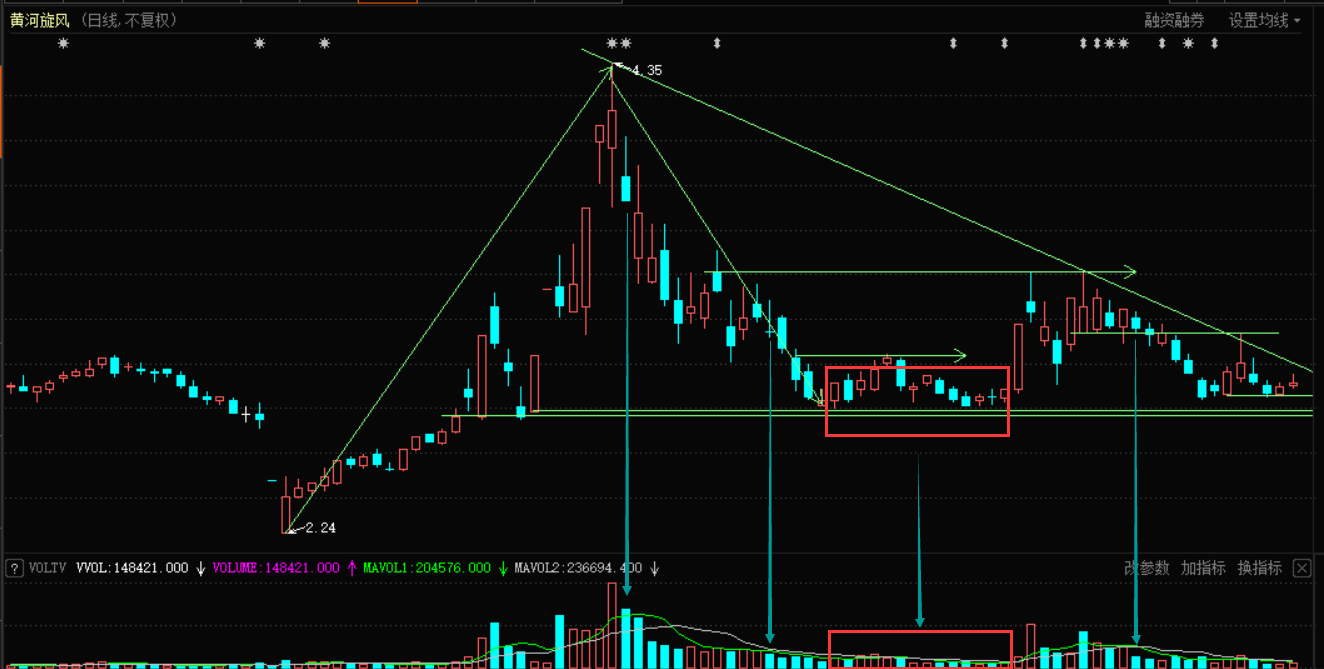Select the magenta VOLUME value readout
The image size is (1324, 669).
[276, 568]
